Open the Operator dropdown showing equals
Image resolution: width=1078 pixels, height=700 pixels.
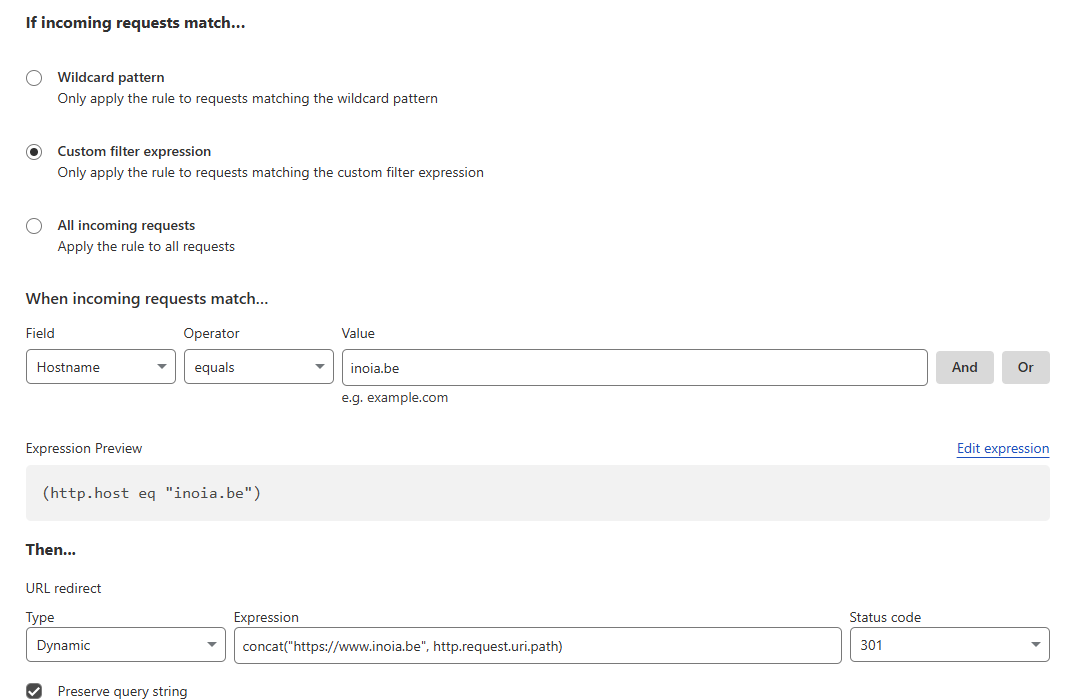258,367
